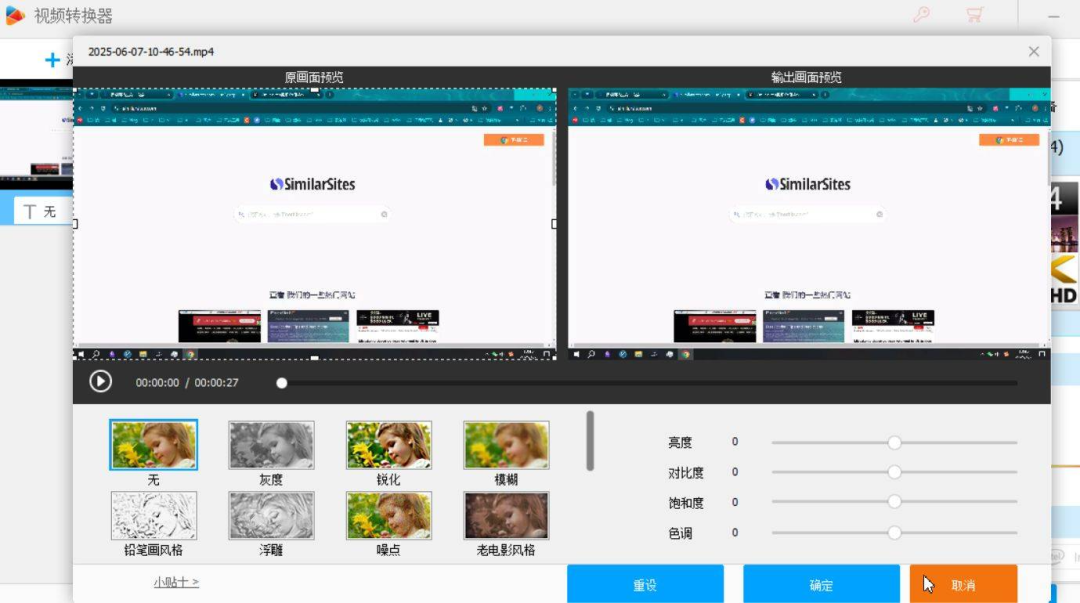Apply the 锐化 sharpen filter
1080x603 pixels.
point(388,444)
